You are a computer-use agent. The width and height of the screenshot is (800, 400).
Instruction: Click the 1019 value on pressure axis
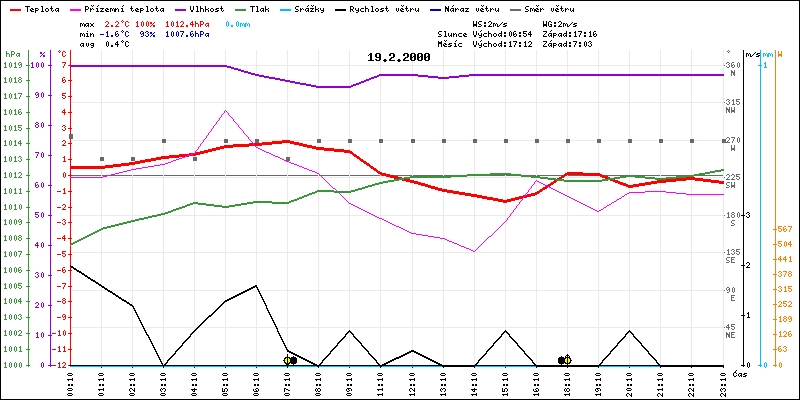pos(11,65)
